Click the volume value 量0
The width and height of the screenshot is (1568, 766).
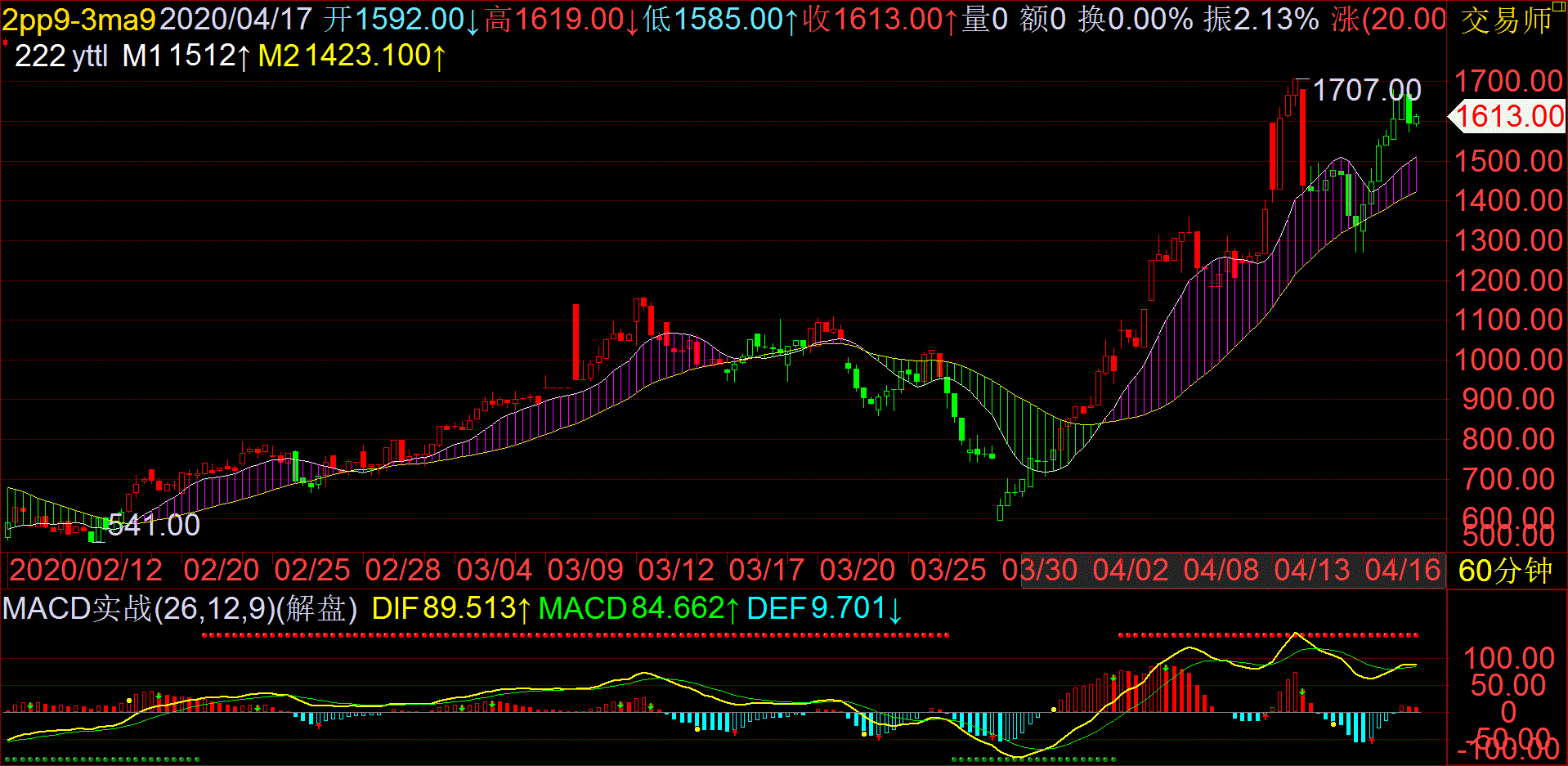(984, 19)
